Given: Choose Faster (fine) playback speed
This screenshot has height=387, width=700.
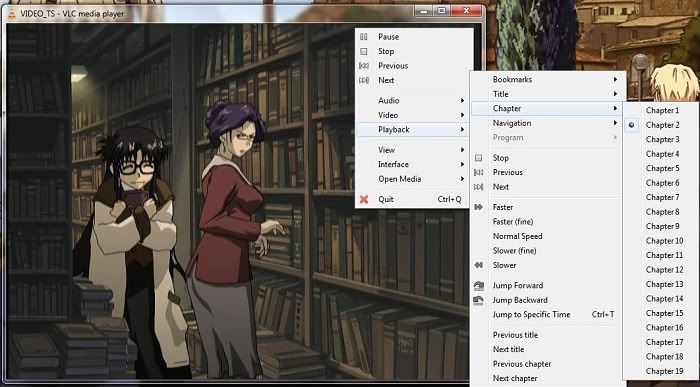Looking at the screenshot, I should tap(546, 222).
